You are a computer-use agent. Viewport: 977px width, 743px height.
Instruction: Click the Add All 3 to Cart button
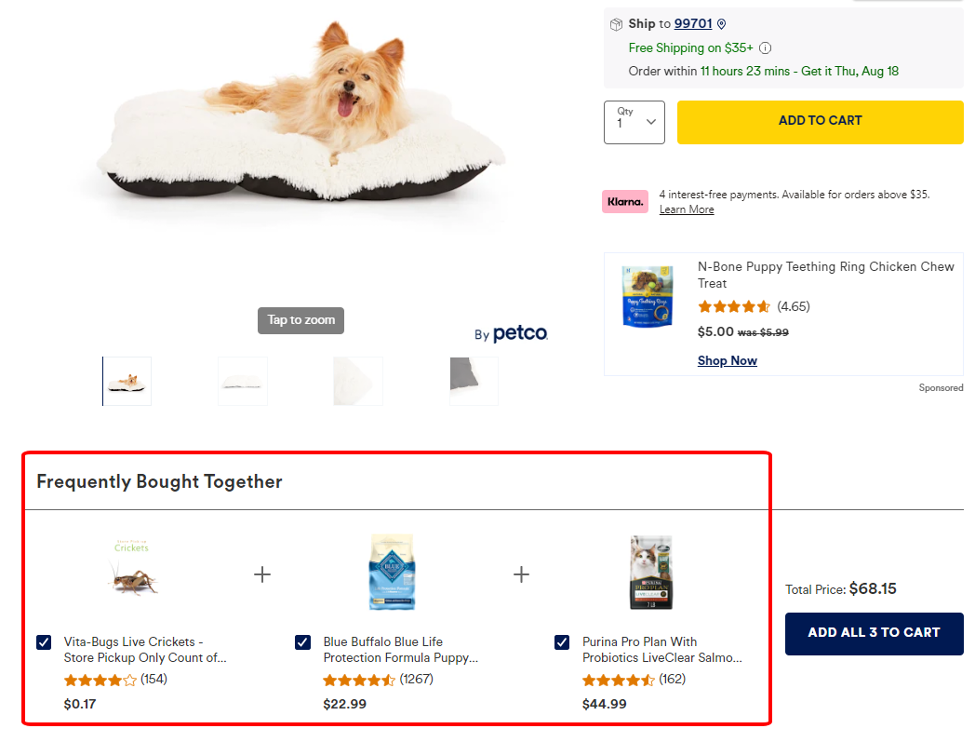874,633
